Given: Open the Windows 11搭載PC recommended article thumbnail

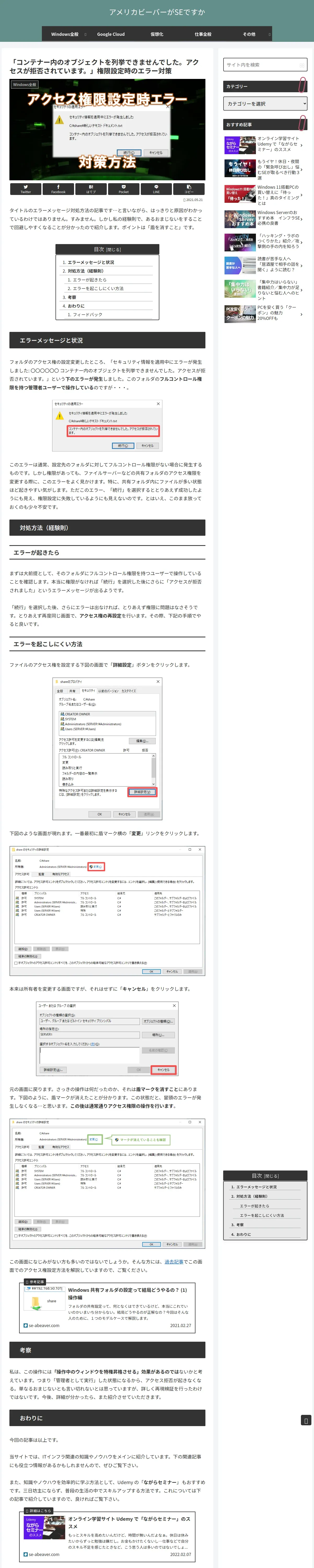Looking at the screenshot, I should (240, 195).
